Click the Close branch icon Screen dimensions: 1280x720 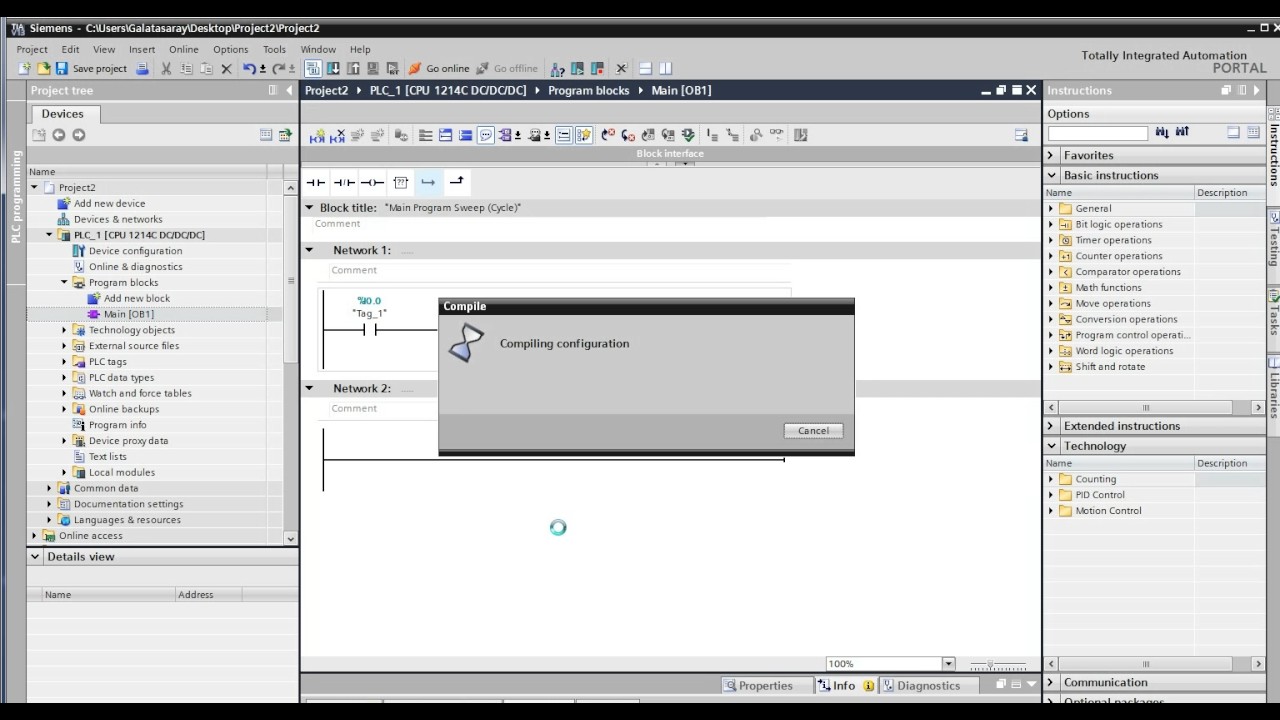point(456,182)
